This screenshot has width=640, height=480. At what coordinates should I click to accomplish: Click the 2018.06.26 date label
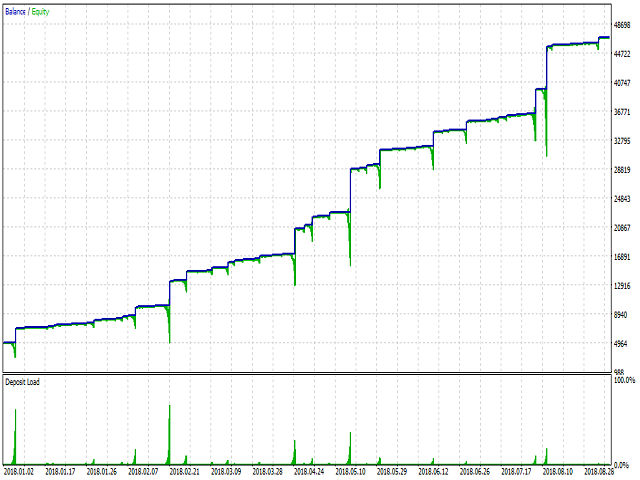pyautogui.click(x=475, y=472)
